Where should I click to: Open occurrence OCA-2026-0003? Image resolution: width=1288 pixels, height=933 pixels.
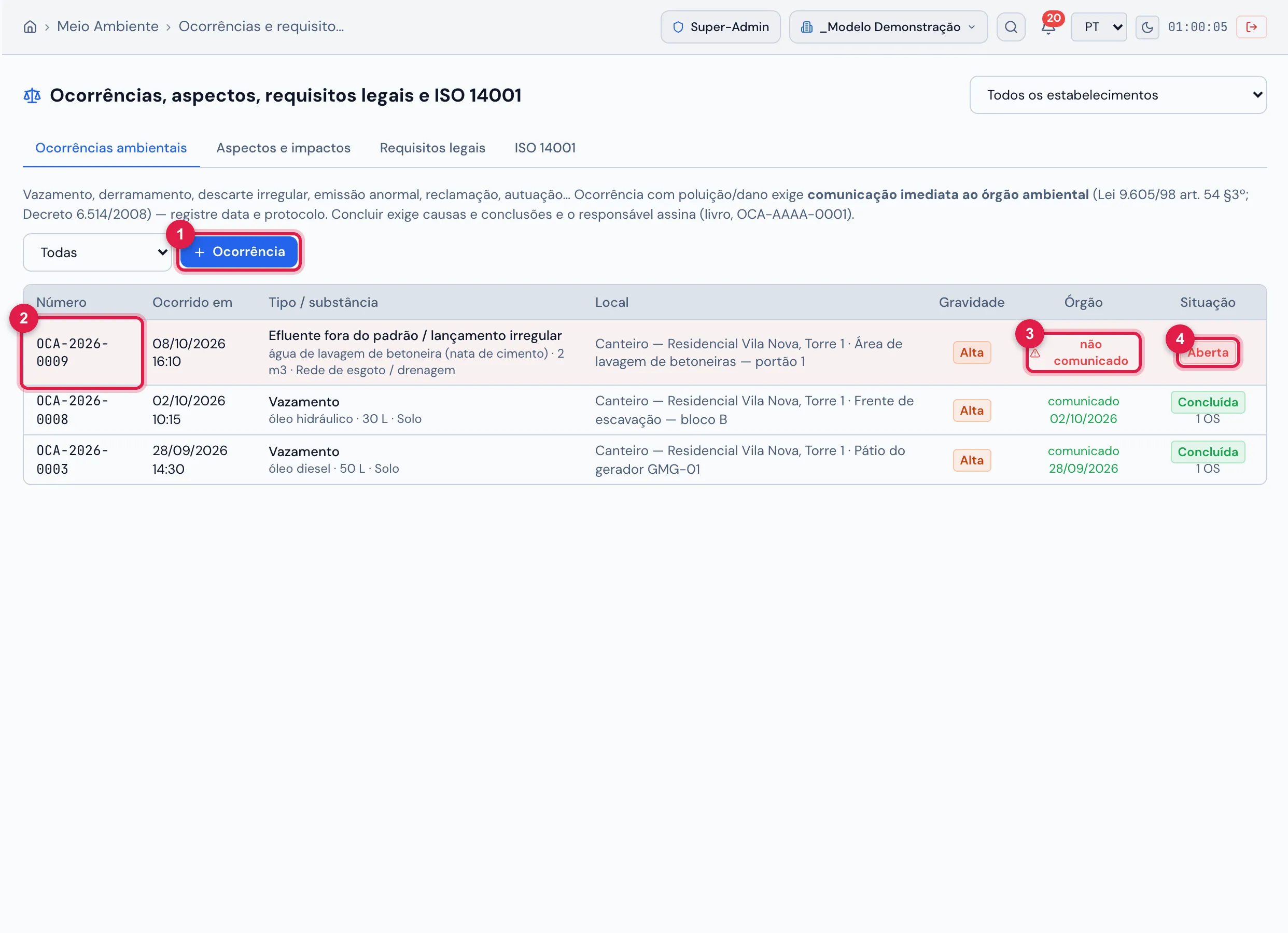click(72, 459)
